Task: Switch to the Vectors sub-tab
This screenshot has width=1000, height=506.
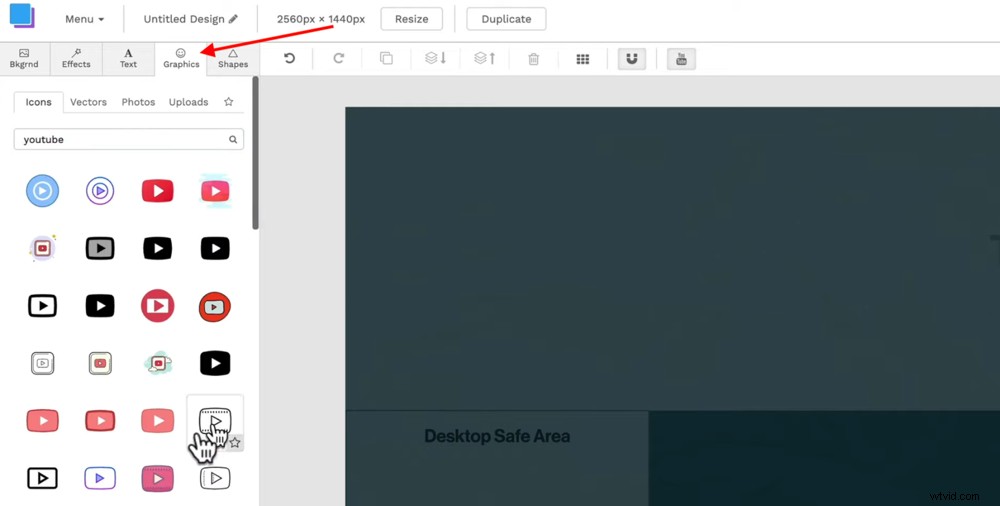Action: click(x=88, y=102)
